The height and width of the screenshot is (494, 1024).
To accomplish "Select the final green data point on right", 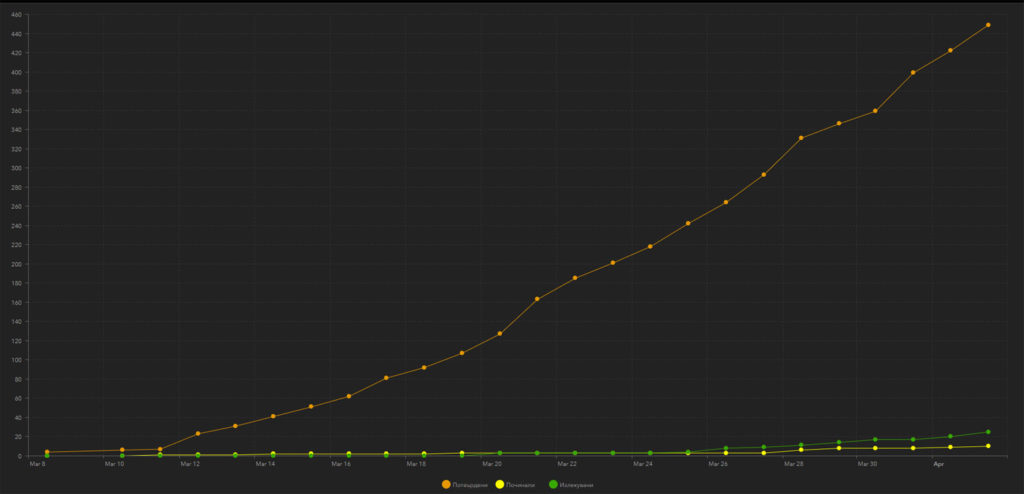I will 988,432.
